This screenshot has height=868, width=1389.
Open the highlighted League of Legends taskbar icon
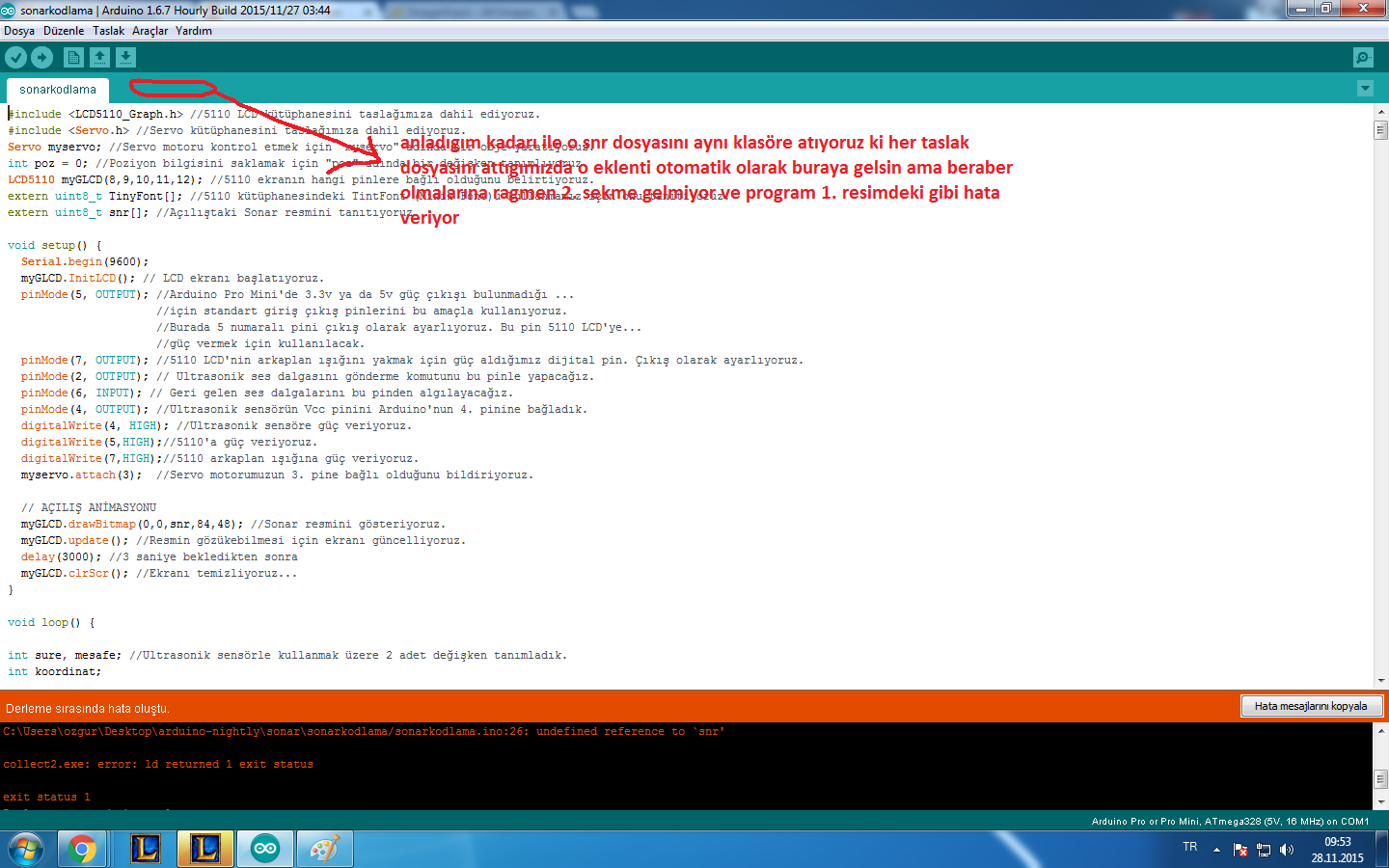[205, 849]
